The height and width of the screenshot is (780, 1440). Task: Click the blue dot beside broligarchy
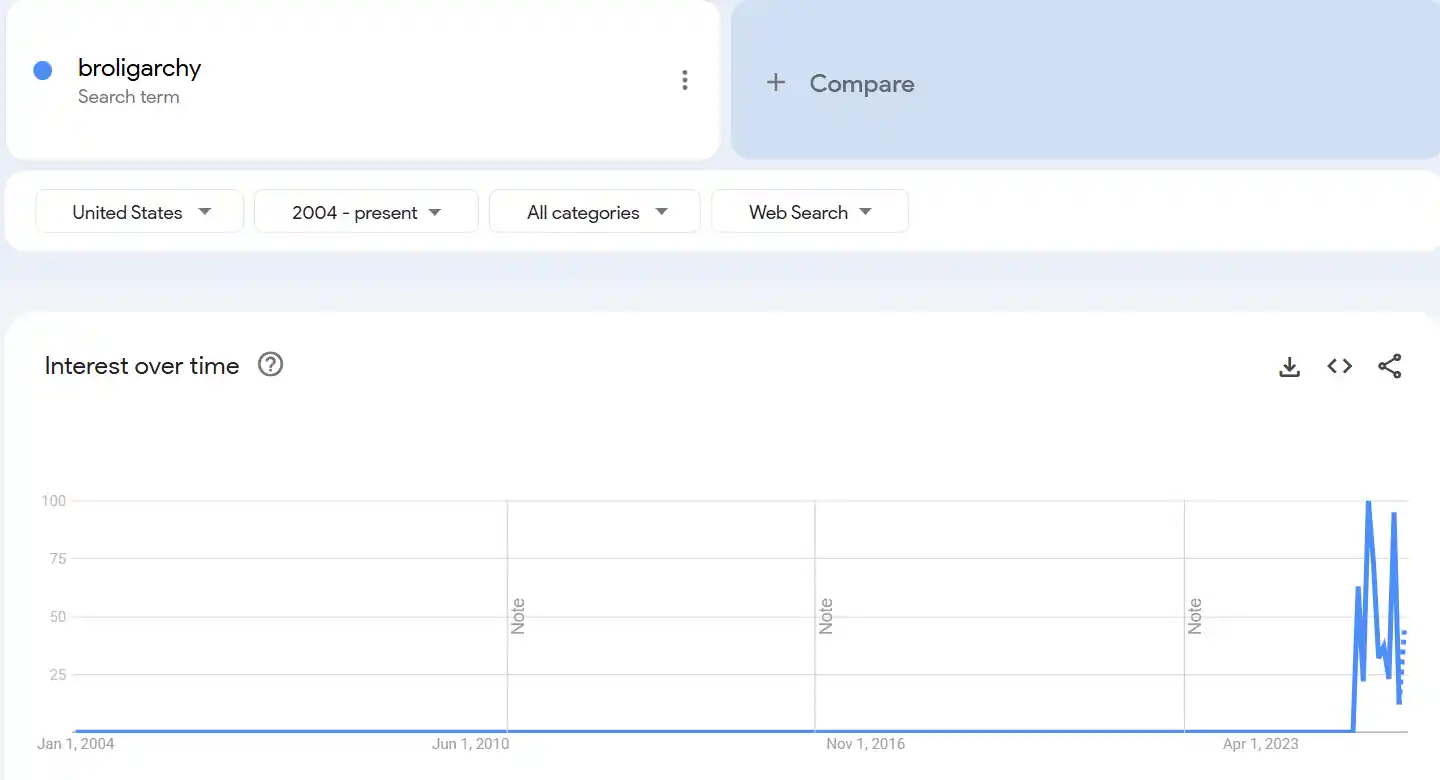click(43, 70)
